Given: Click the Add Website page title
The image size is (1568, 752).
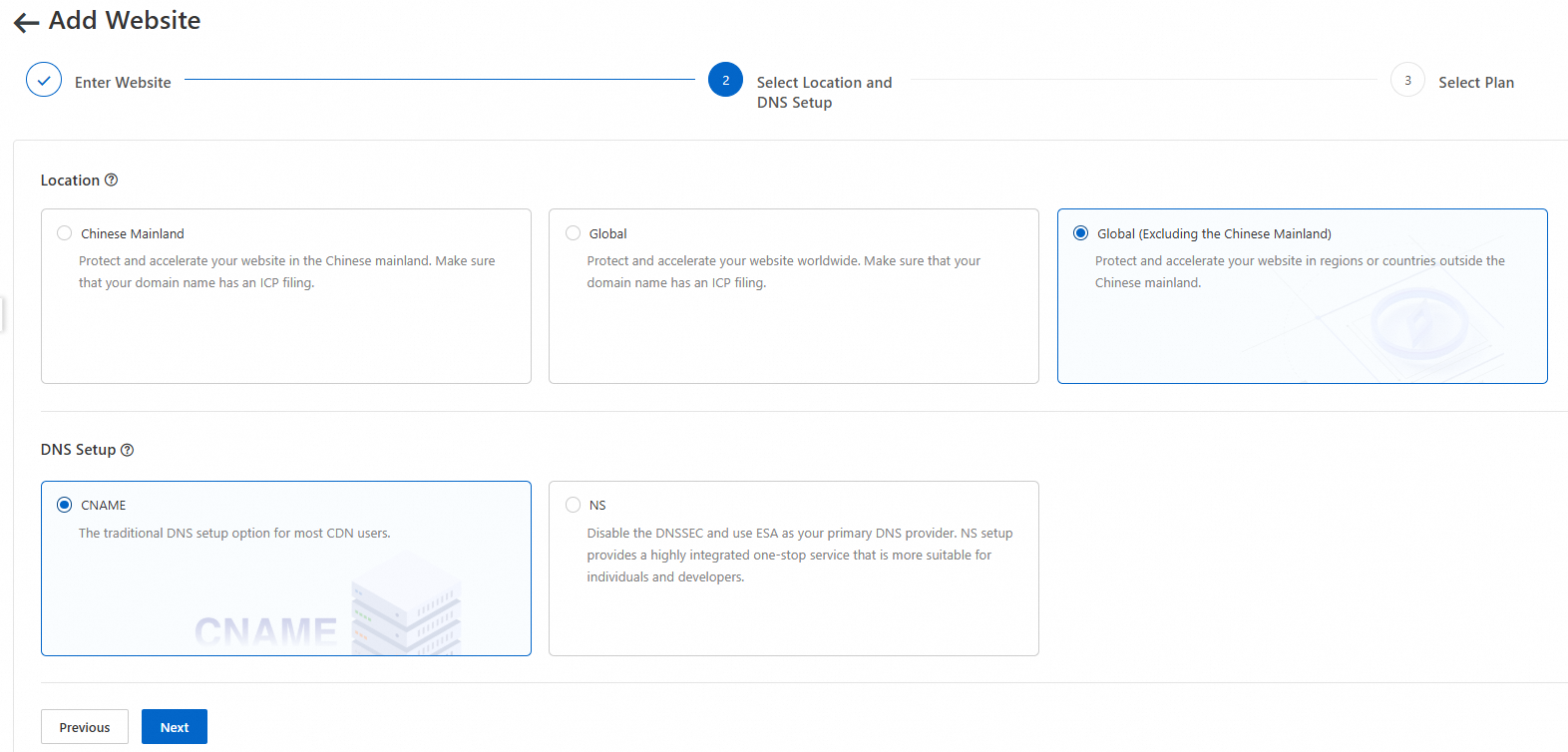Looking at the screenshot, I should (125, 21).
